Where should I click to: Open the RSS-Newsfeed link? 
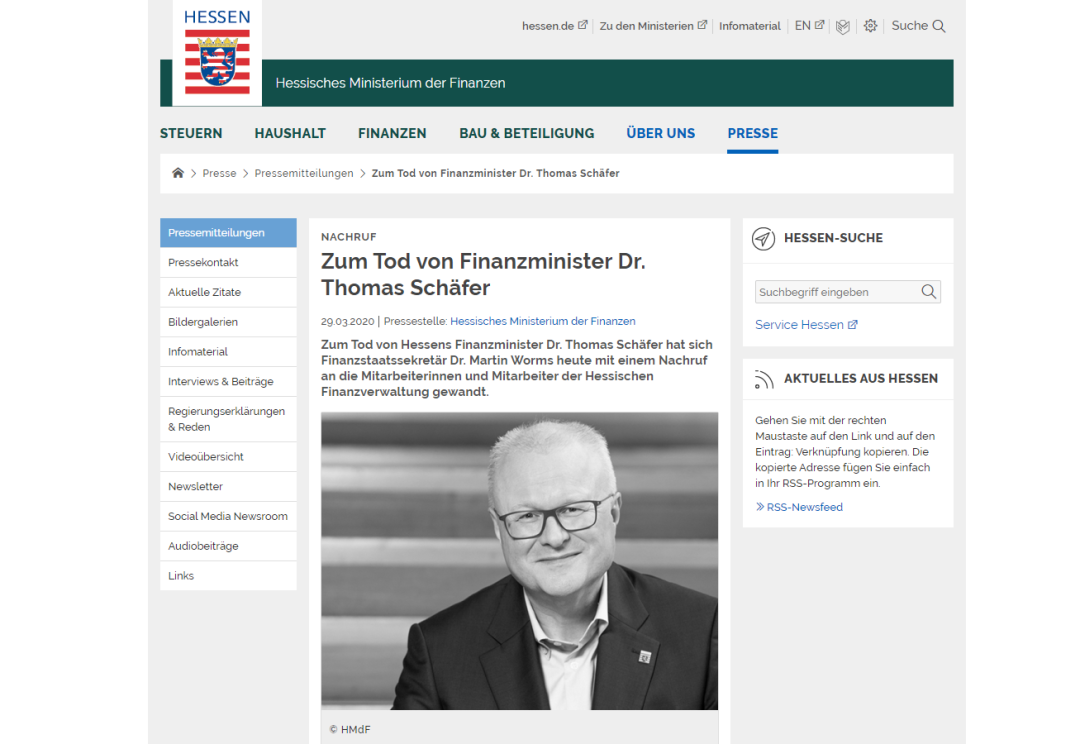pyautogui.click(x=799, y=507)
